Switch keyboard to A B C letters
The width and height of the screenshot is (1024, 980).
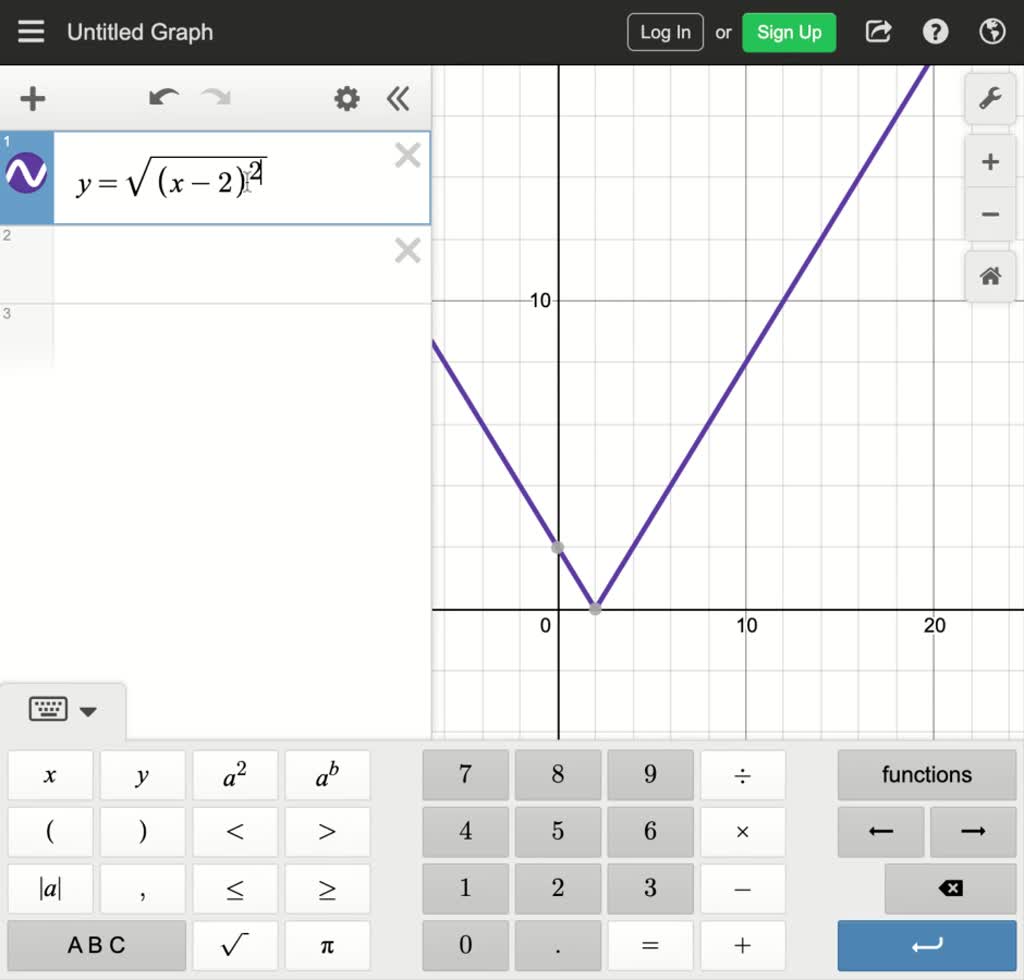coord(96,944)
